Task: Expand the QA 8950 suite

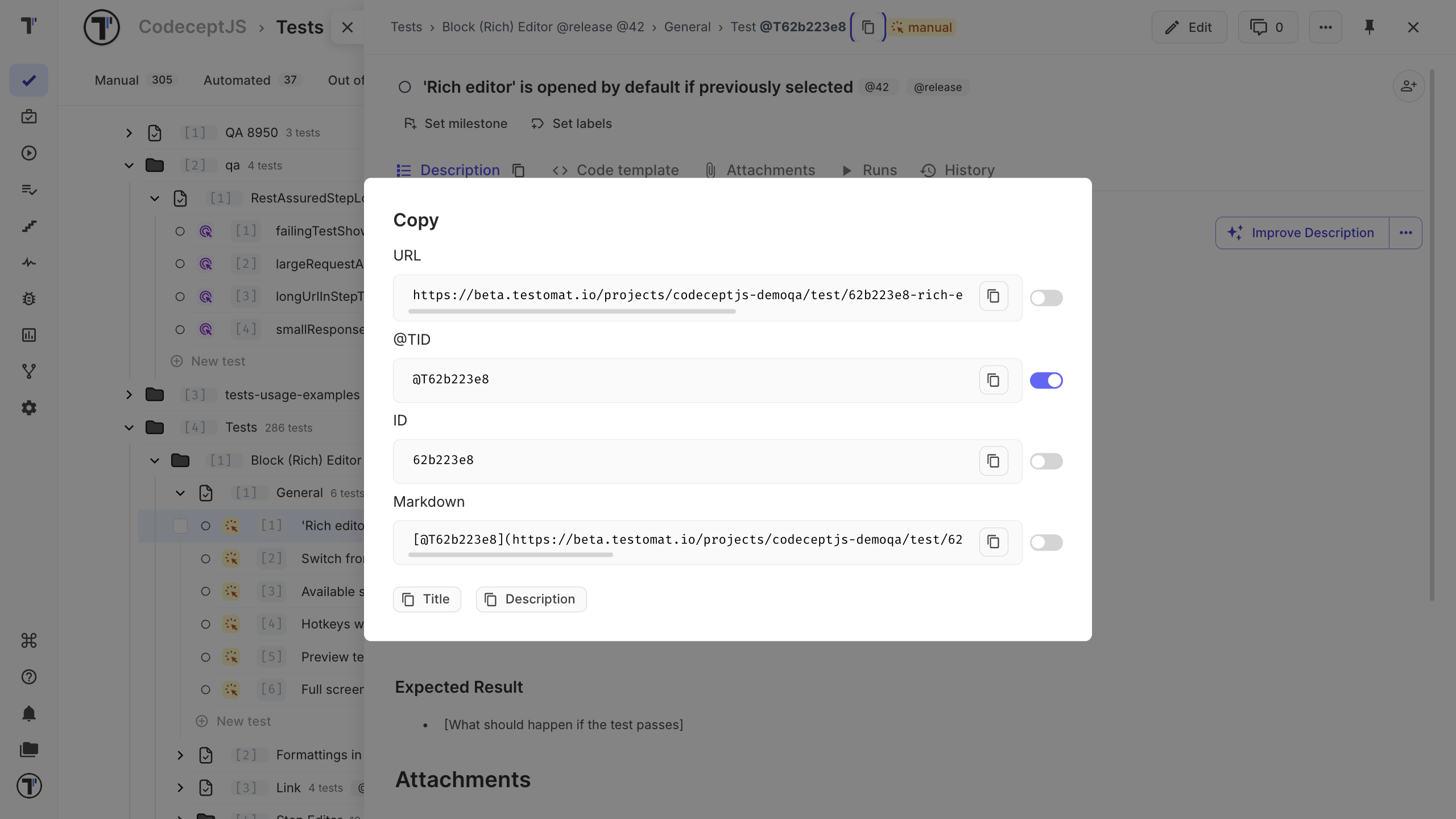Action: [x=129, y=133]
